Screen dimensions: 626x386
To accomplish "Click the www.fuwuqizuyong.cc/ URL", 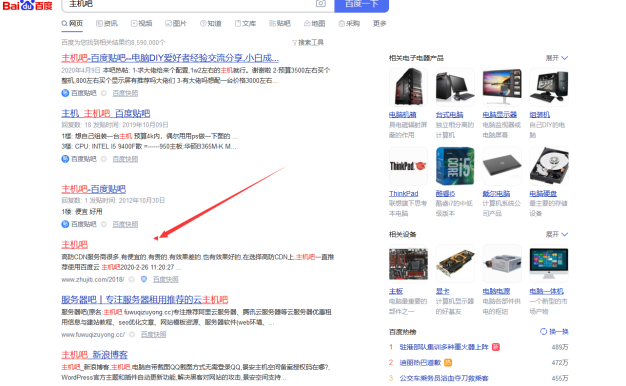I will coord(93,335).
